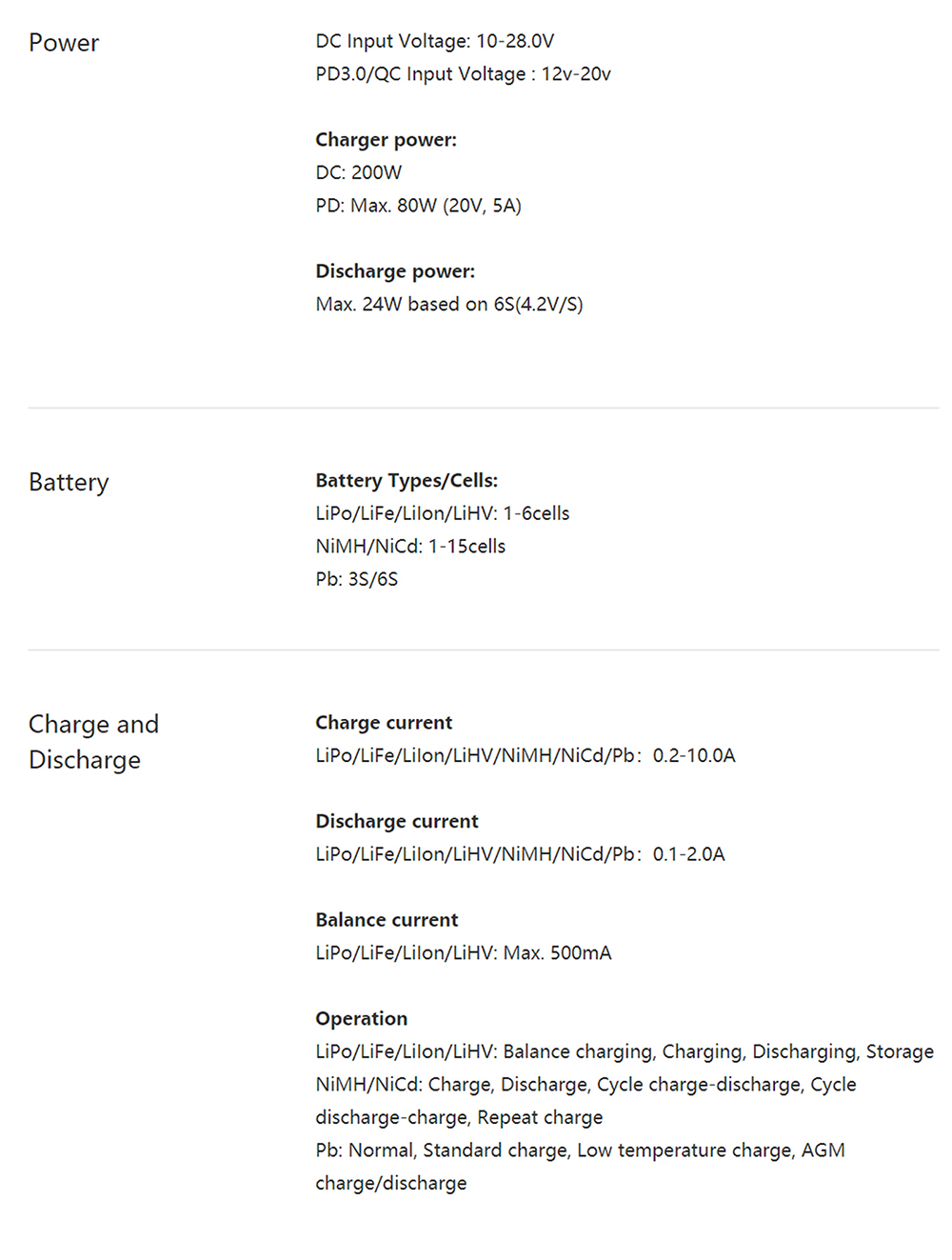Select the Max. 24W based on 6S line
The image size is (952, 1260).
point(448,305)
